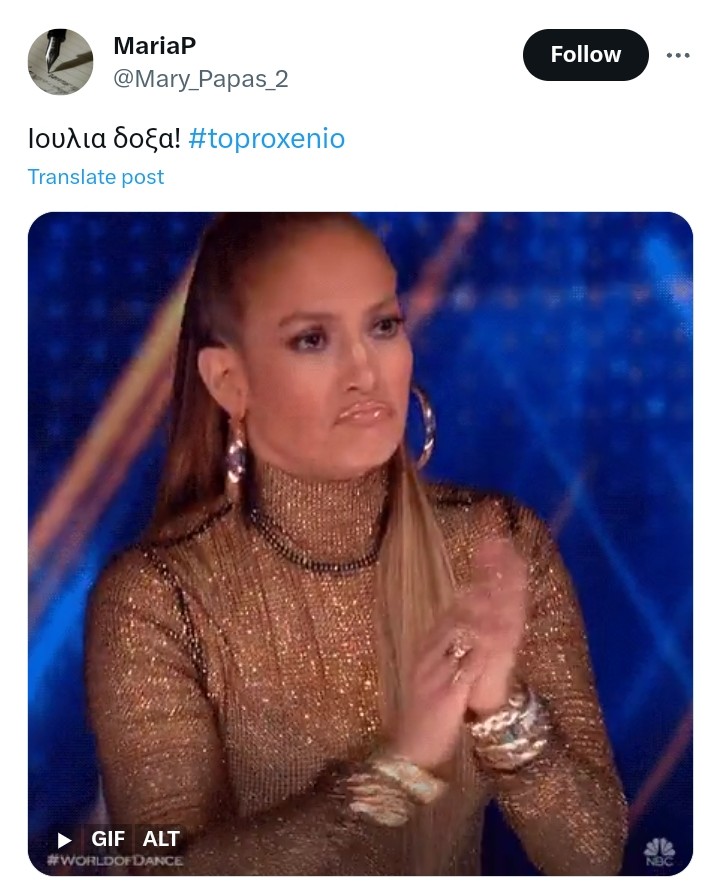712x896 pixels.
Task: Click the #WORLDOFDANCE watermark text
Action: tap(115, 860)
